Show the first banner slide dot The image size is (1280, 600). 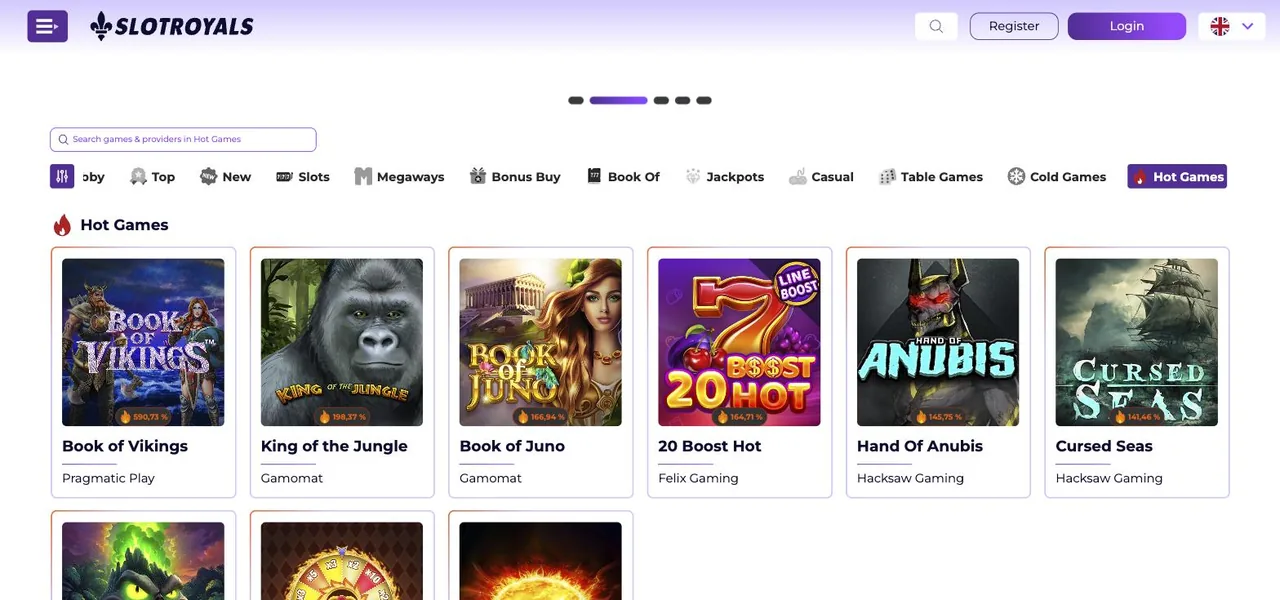coord(576,100)
